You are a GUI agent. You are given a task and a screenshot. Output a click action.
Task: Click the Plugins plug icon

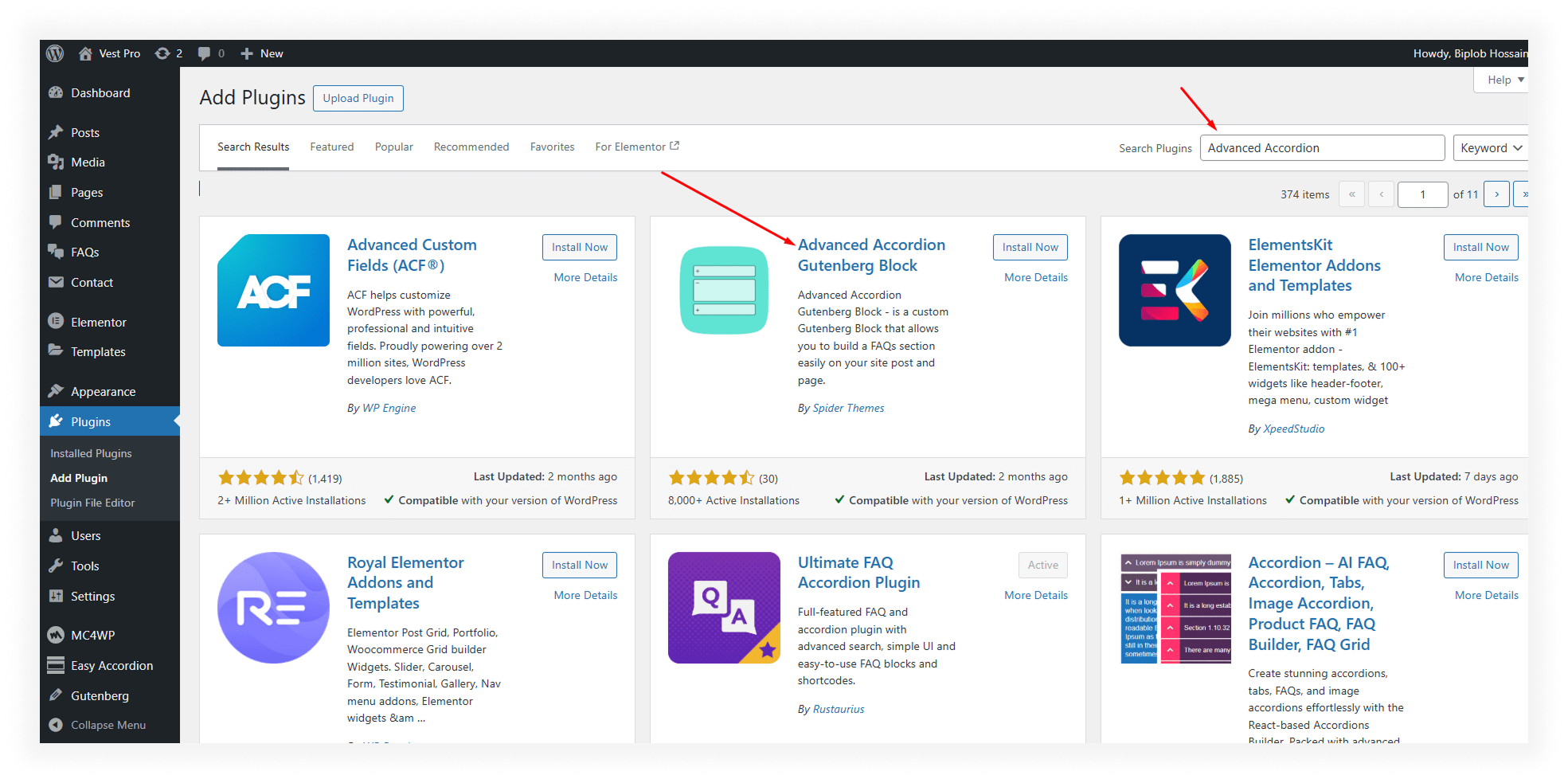(56, 421)
